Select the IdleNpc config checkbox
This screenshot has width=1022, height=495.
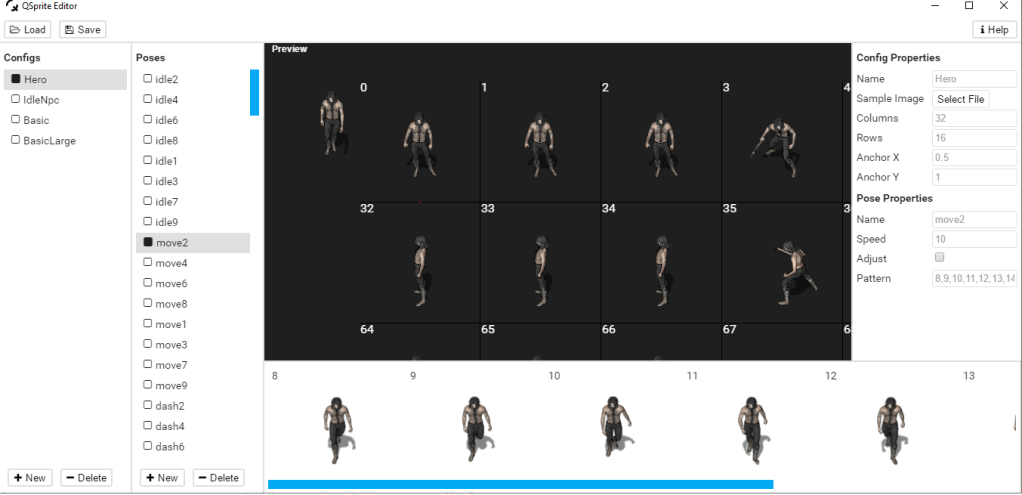[x=16, y=100]
